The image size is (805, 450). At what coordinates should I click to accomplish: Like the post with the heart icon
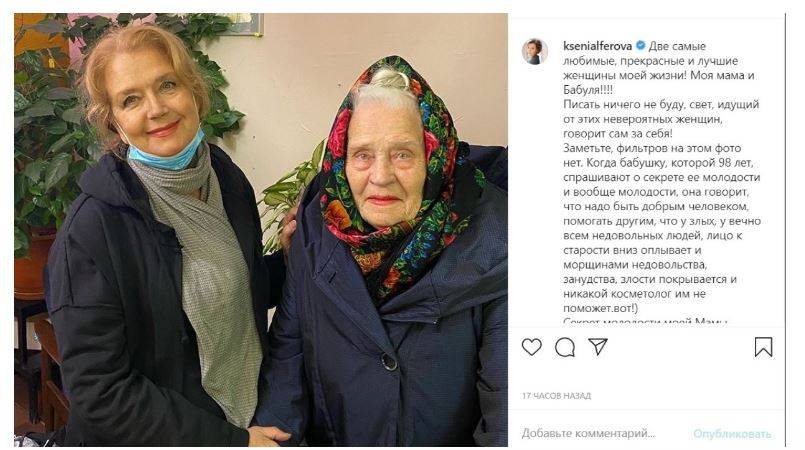point(531,347)
